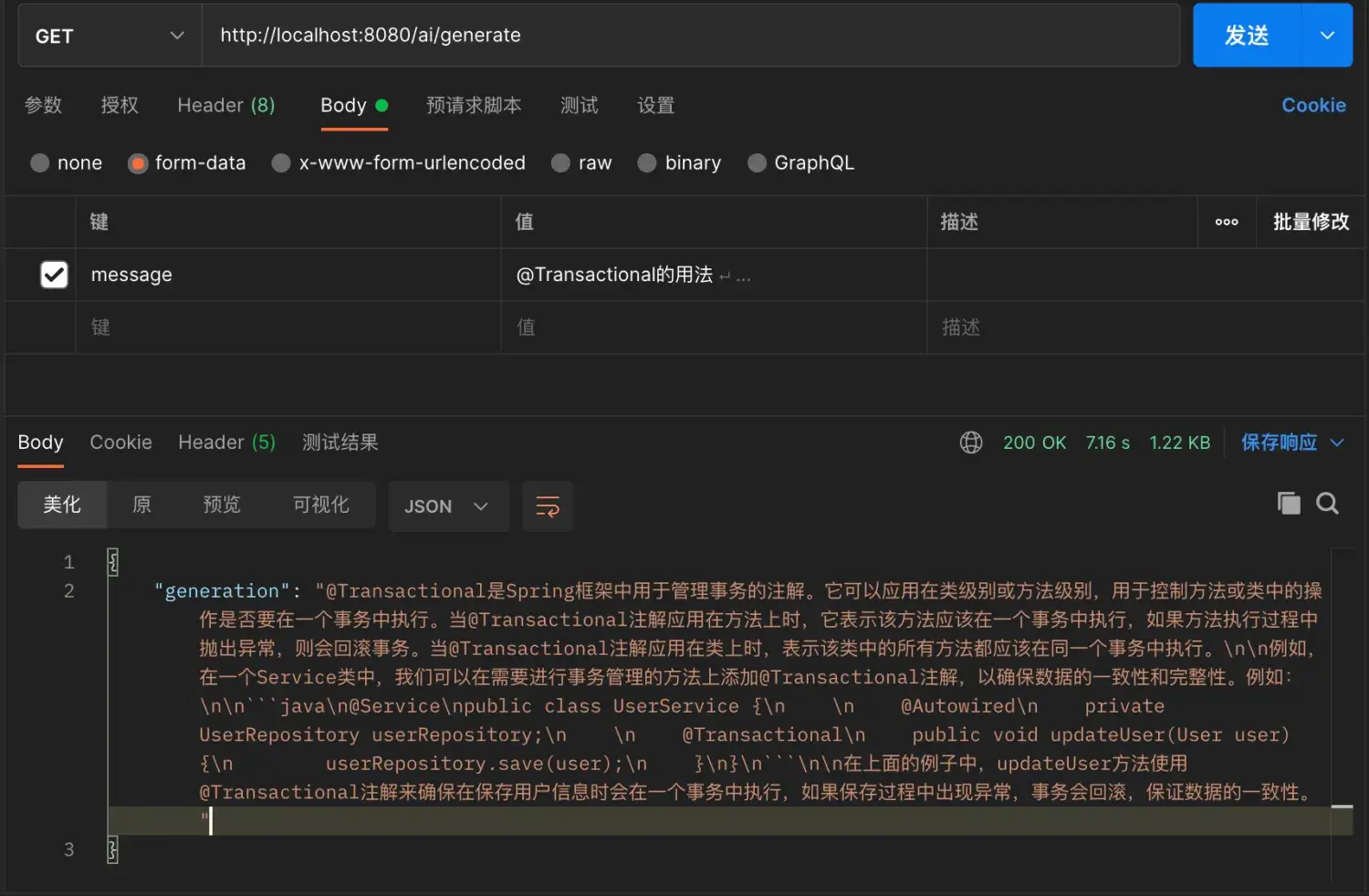Click the globe network icon
The image size is (1369, 896).
pyautogui.click(x=971, y=443)
